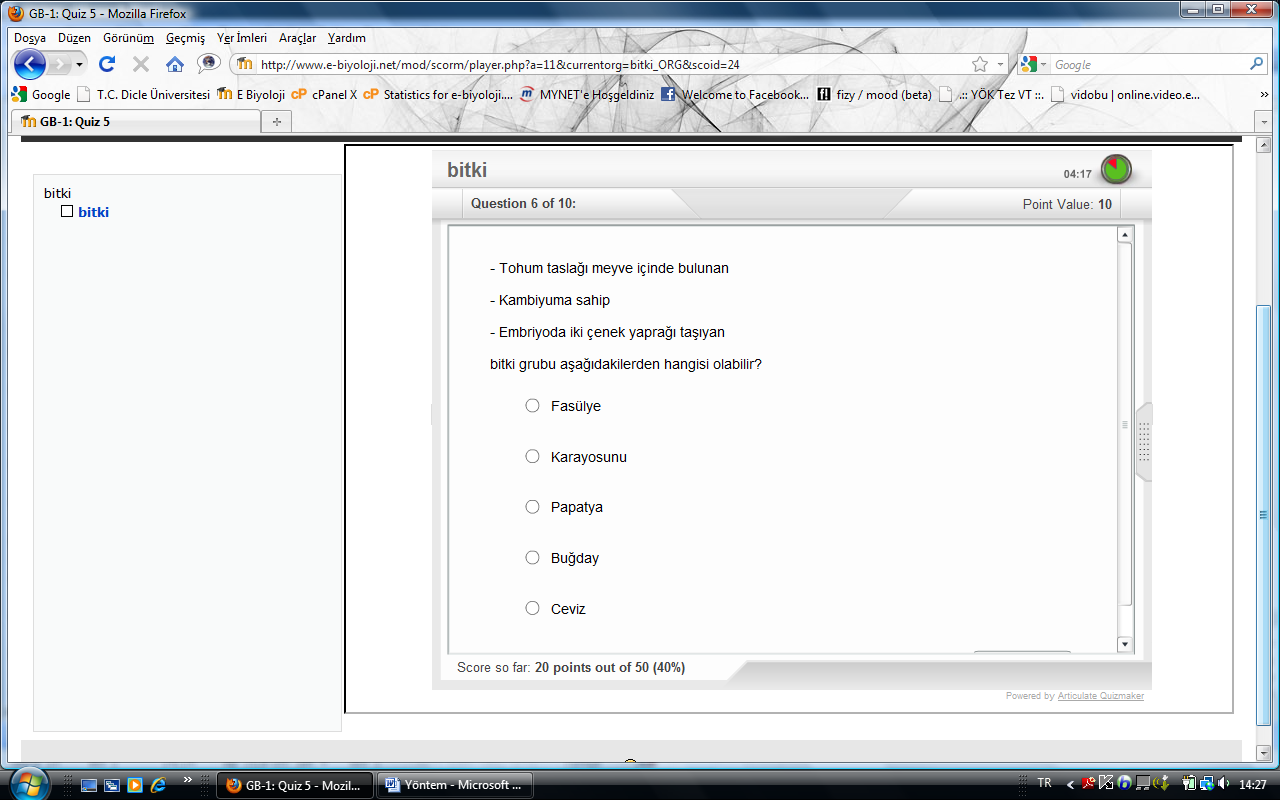This screenshot has width=1280, height=800.
Task: Open the Google bookmark
Action: tap(41, 95)
